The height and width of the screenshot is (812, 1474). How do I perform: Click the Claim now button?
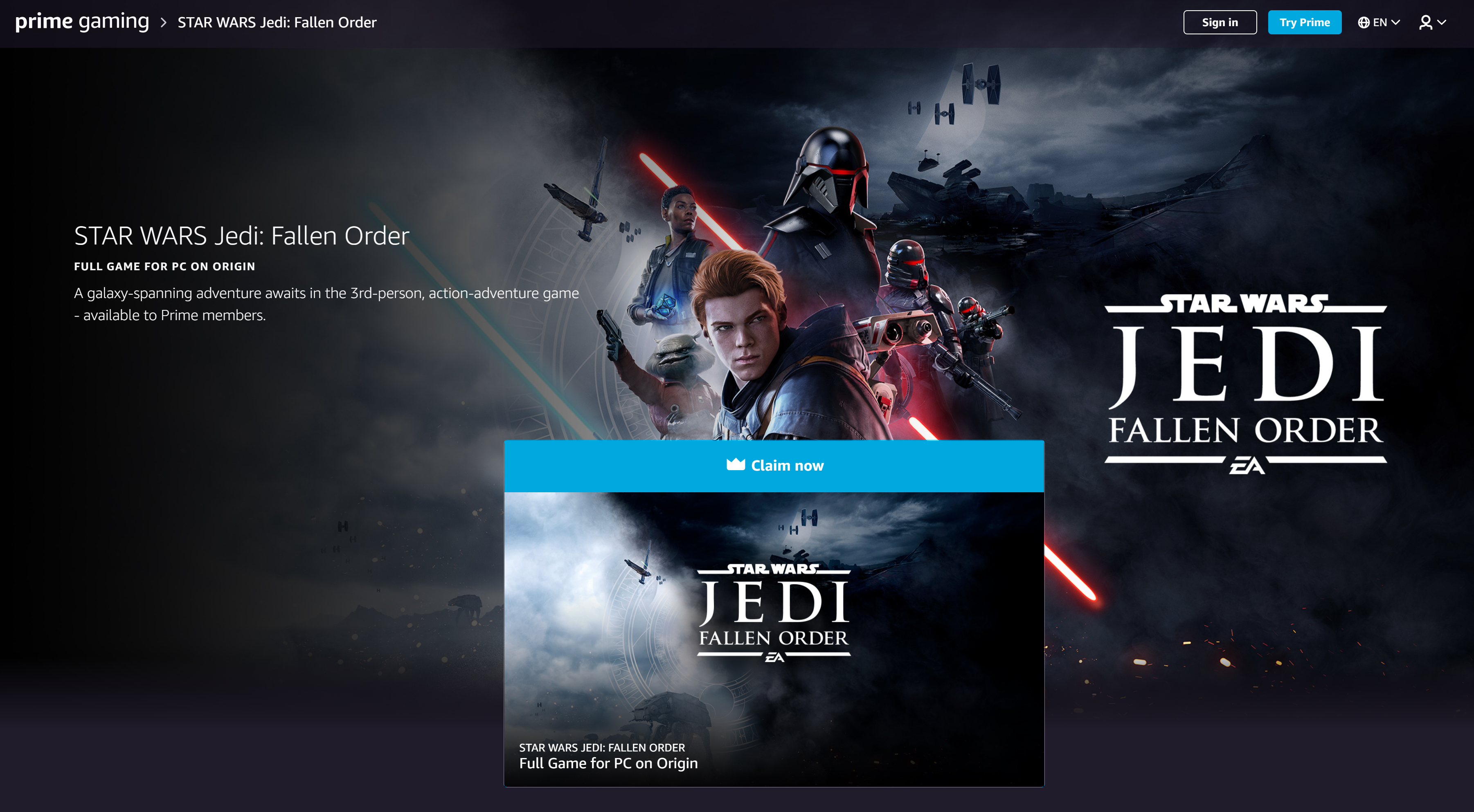[x=774, y=464]
